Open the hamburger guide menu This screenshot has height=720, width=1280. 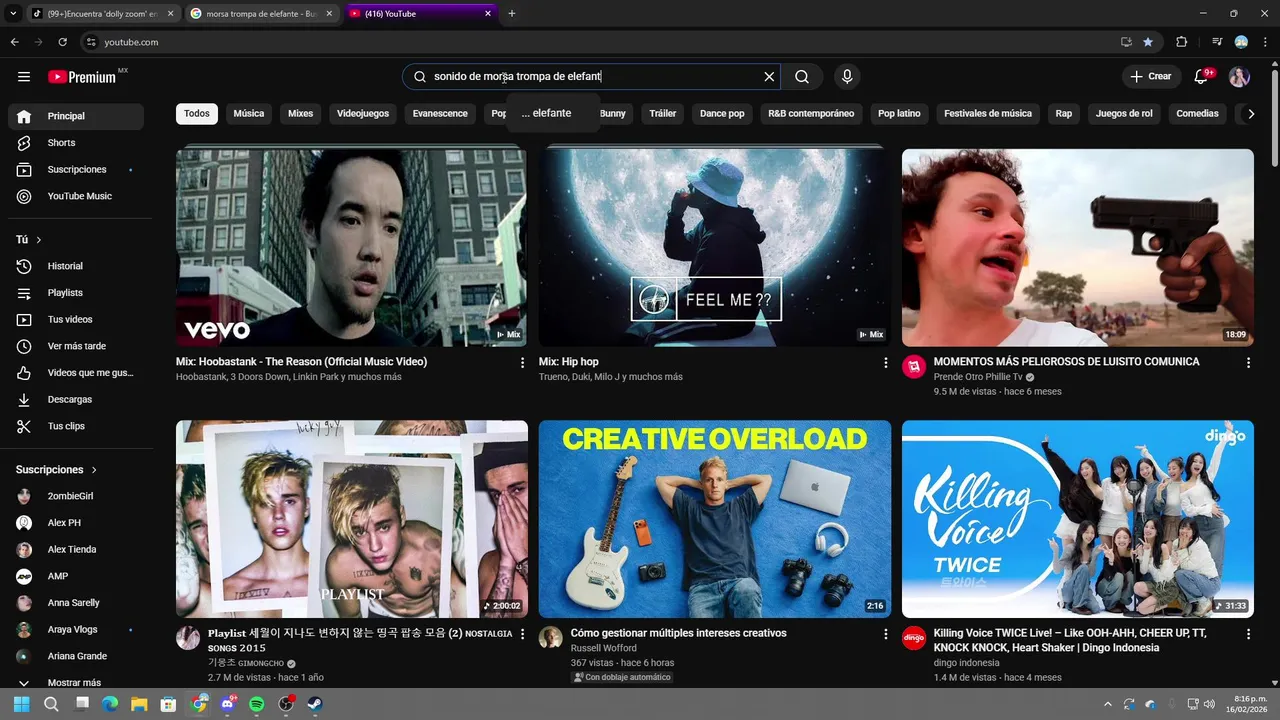coord(24,77)
